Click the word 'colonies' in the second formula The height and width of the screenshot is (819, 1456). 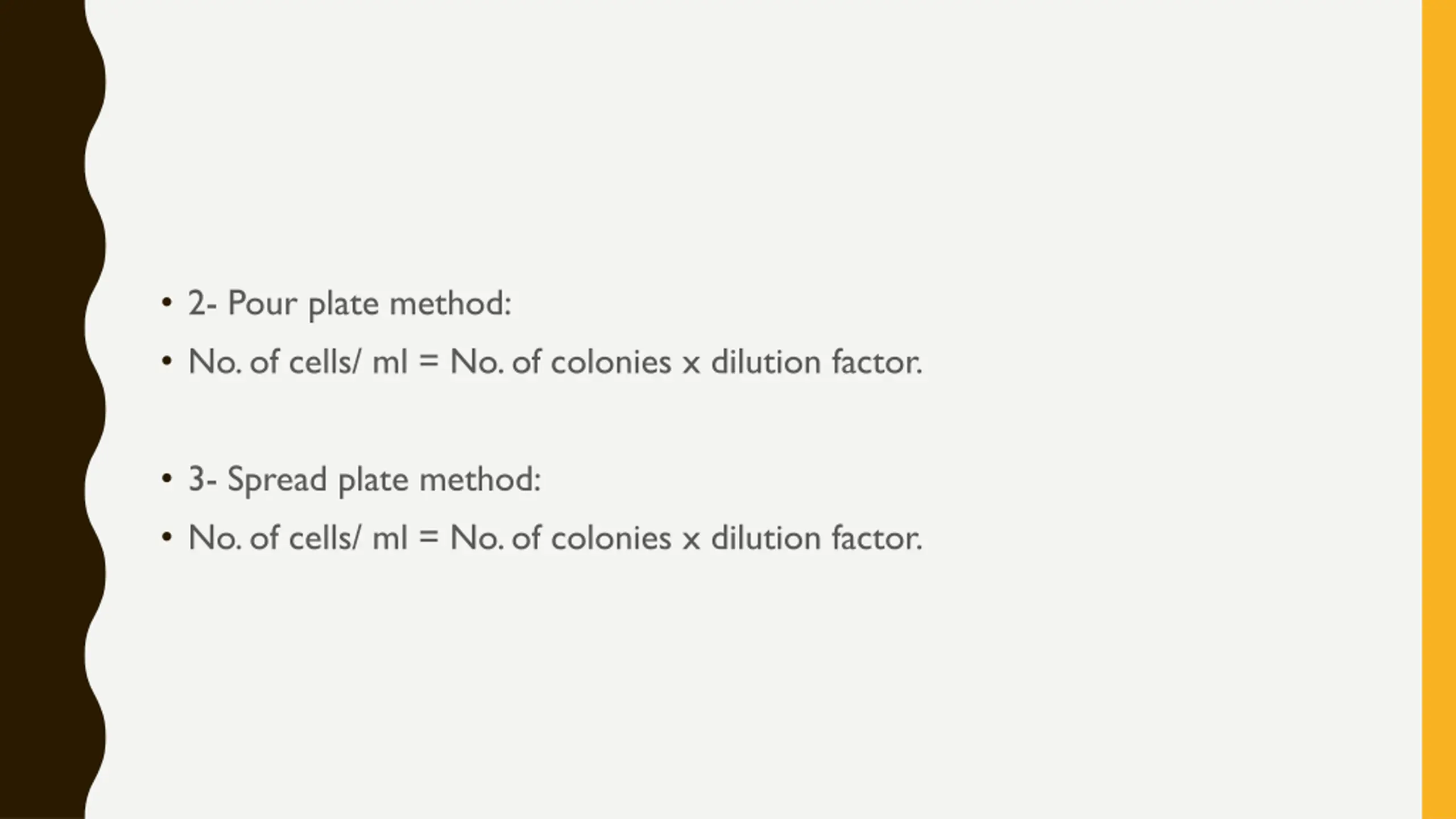click(611, 537)
